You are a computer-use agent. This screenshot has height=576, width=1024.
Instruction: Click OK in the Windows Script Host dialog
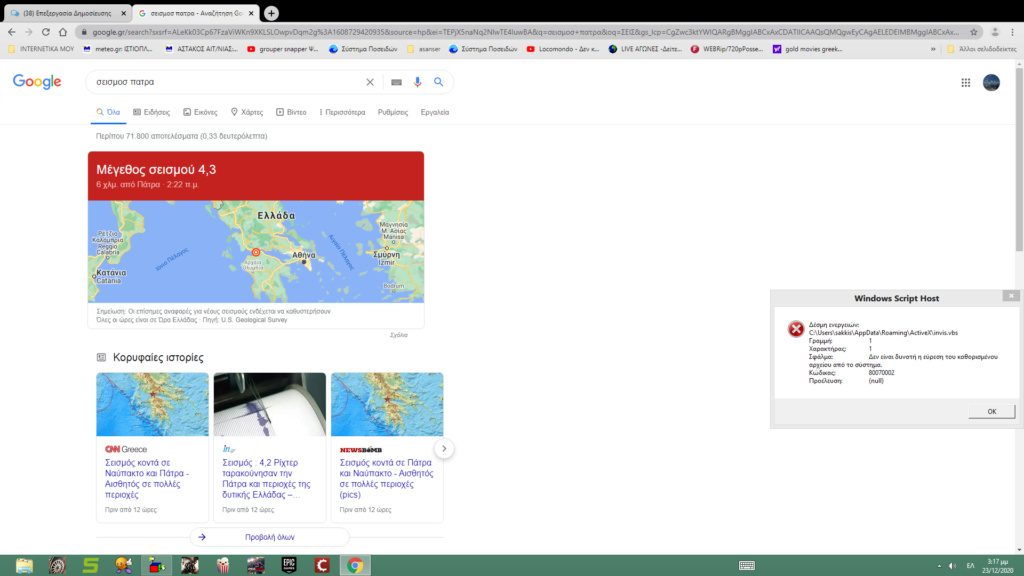click(x=991, y=411)
